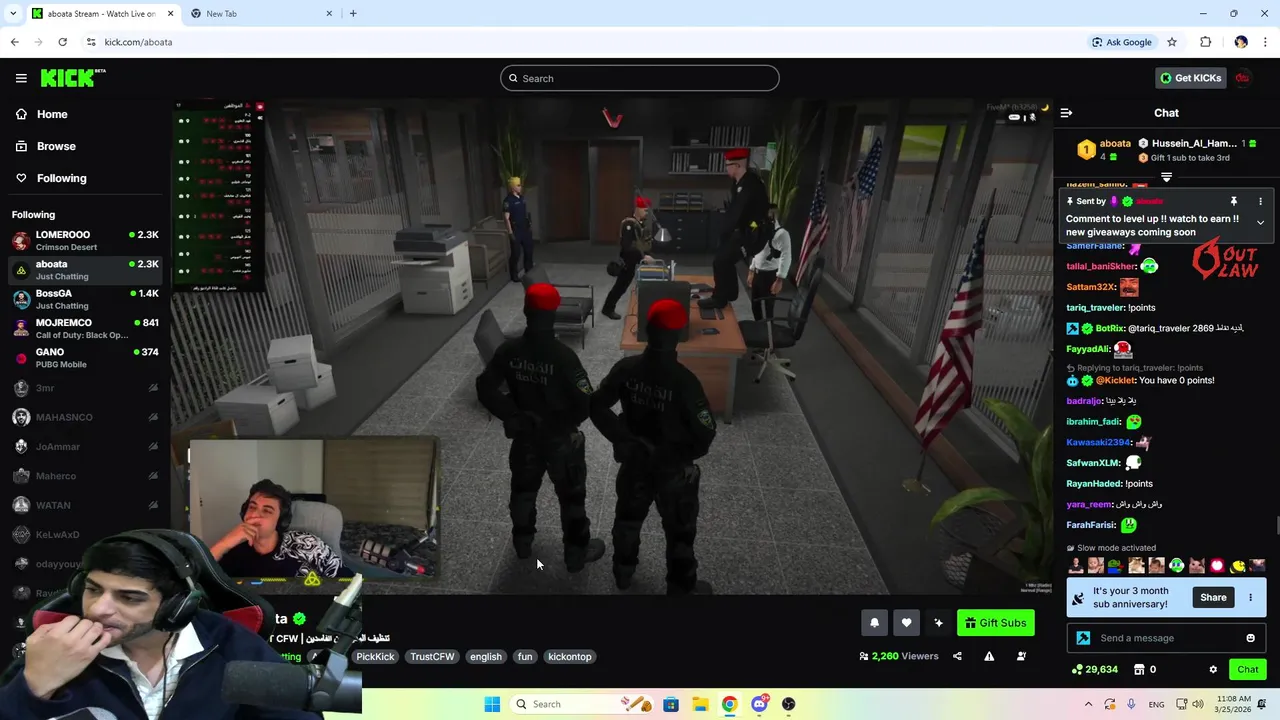Screen dimensions: 1280x720
Task: Expand the pinned message chevron
Action: (x=1260, y=222)
